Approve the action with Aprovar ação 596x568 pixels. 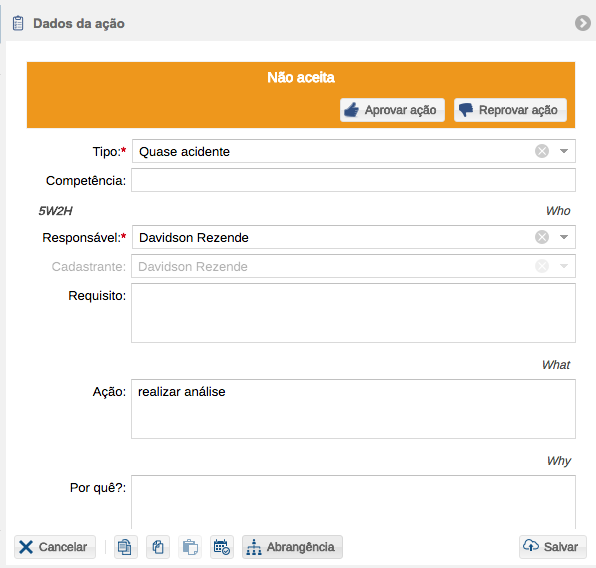pyautogui.click(x=392, y=110)
